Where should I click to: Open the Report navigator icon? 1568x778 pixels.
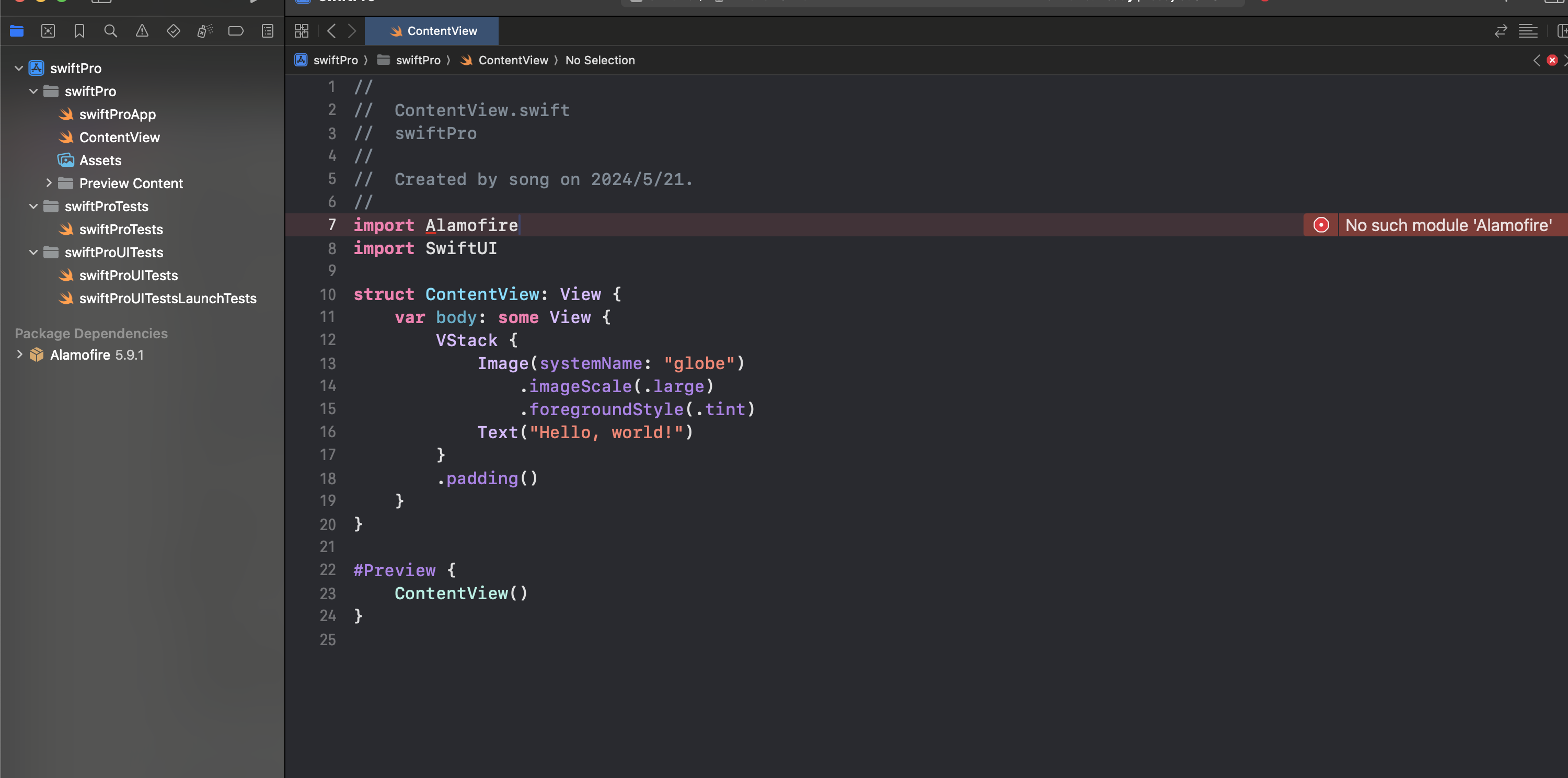click(x=267, y=31)
